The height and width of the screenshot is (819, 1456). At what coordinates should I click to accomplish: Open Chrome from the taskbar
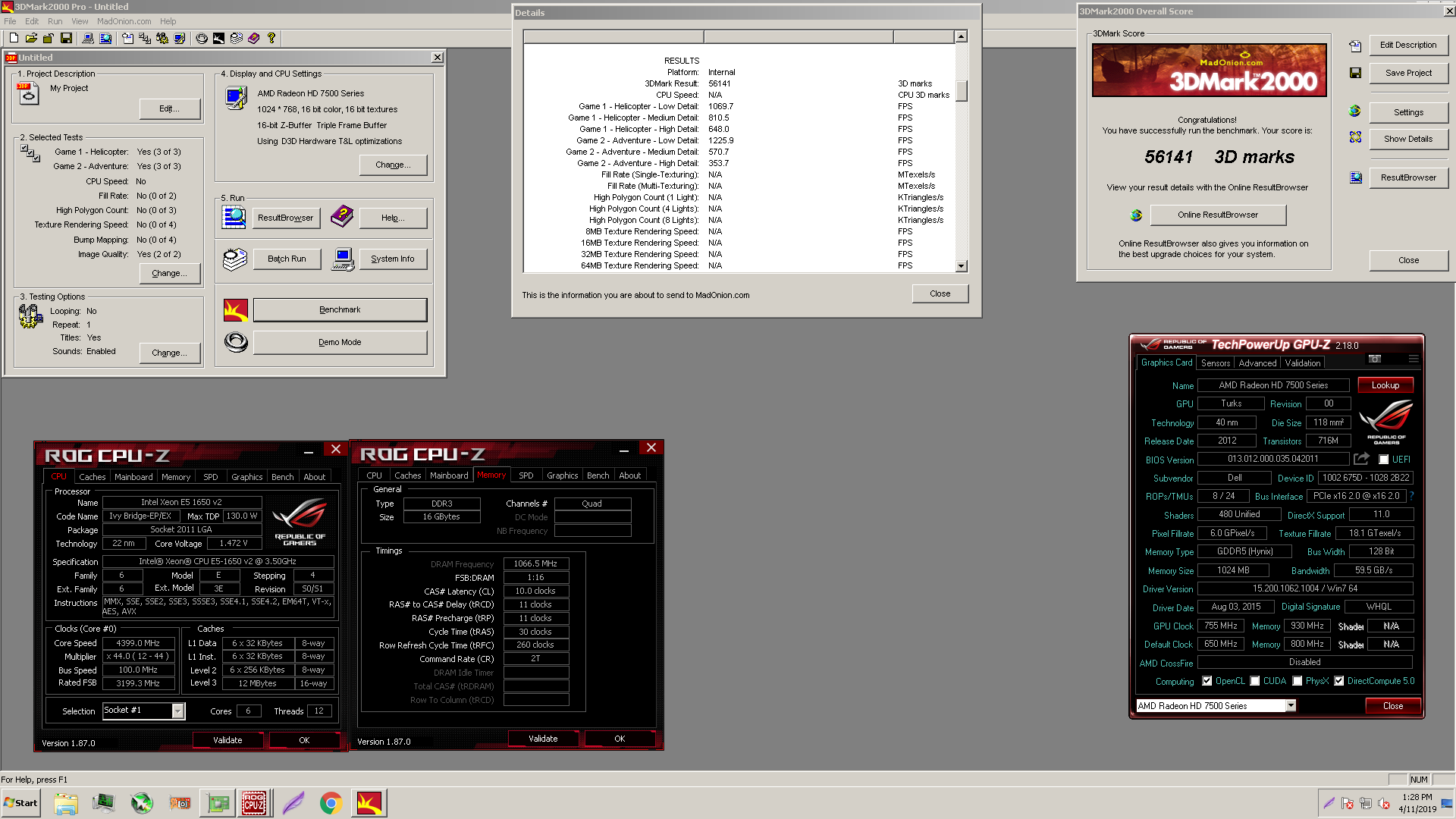click(x=331, y=803)
